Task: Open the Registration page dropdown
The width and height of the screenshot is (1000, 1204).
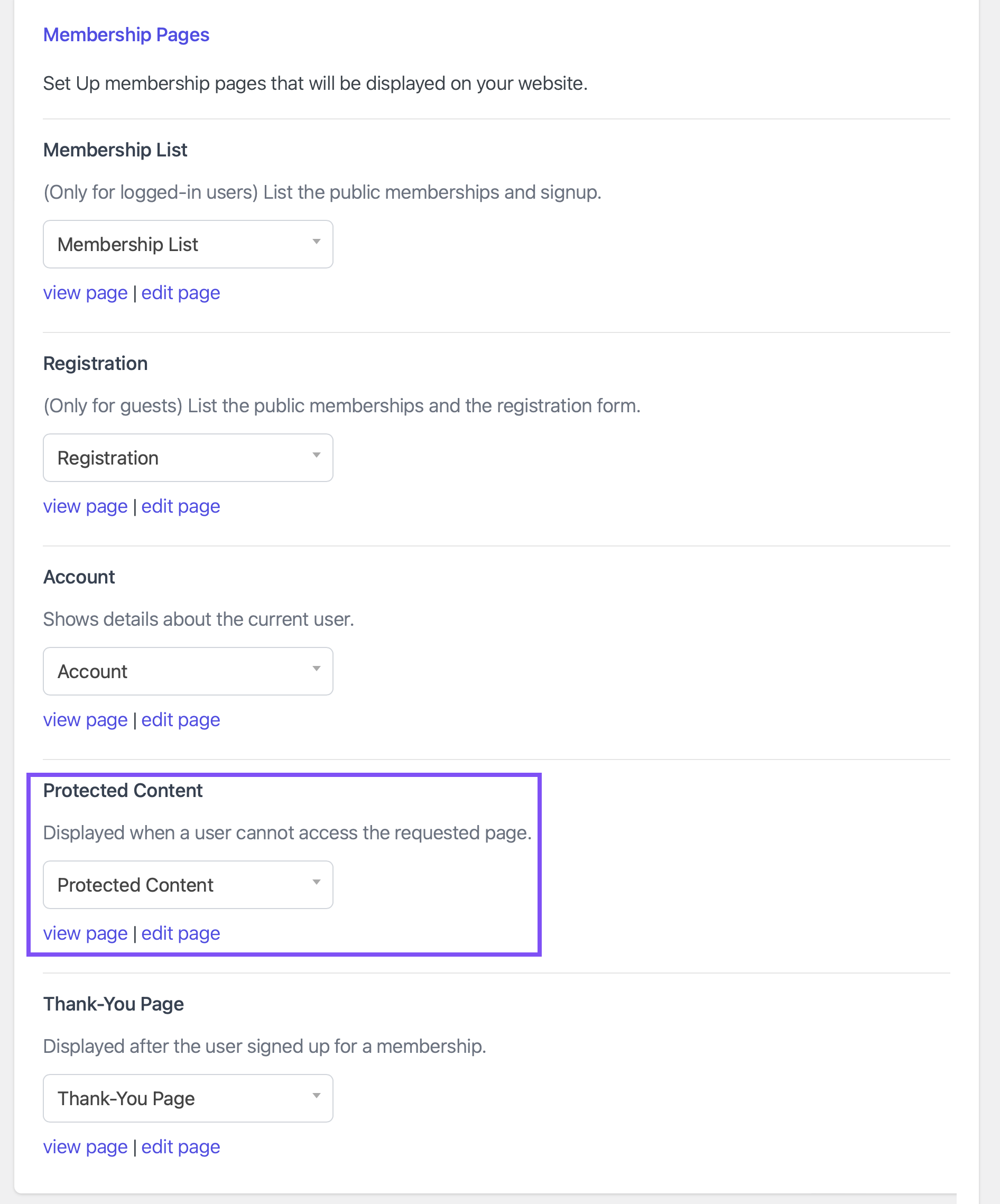Action: [188, 458]
